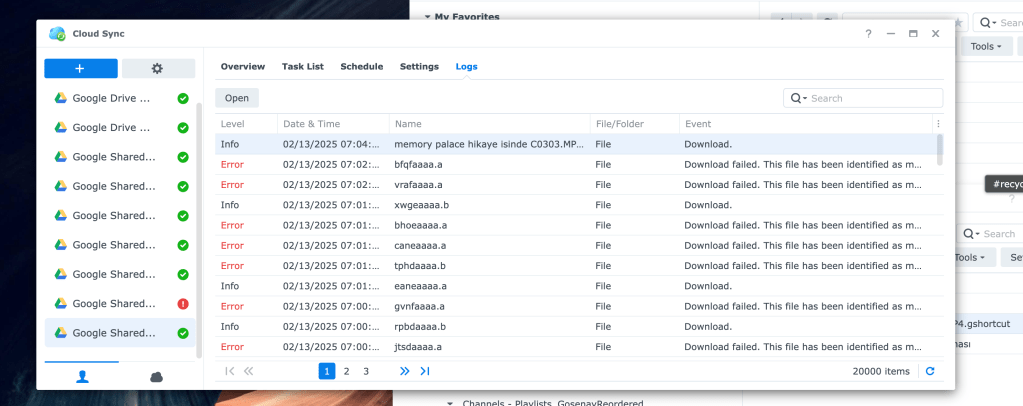
Task: Click green status check of second Google Drive connection
Action: coord(183,128)
